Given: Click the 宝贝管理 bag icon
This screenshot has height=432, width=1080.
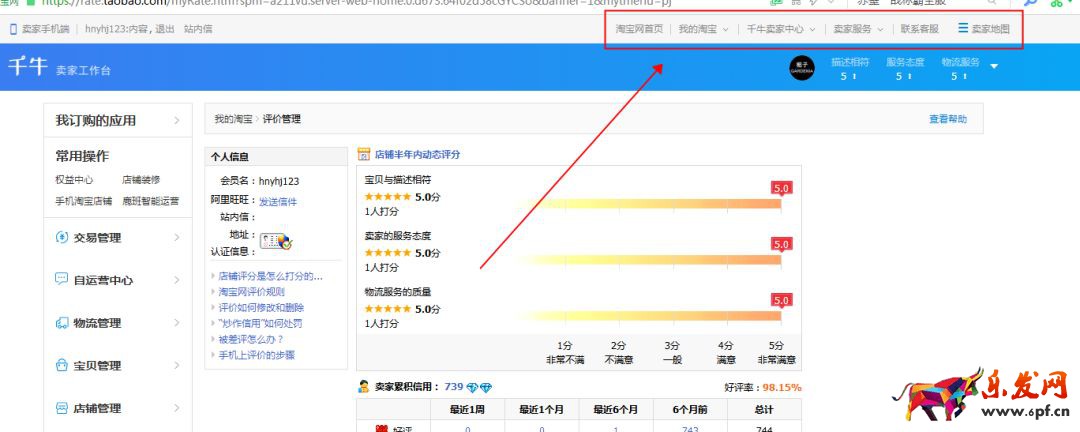Looking at the screenshot, I should [x=61, y=365].
